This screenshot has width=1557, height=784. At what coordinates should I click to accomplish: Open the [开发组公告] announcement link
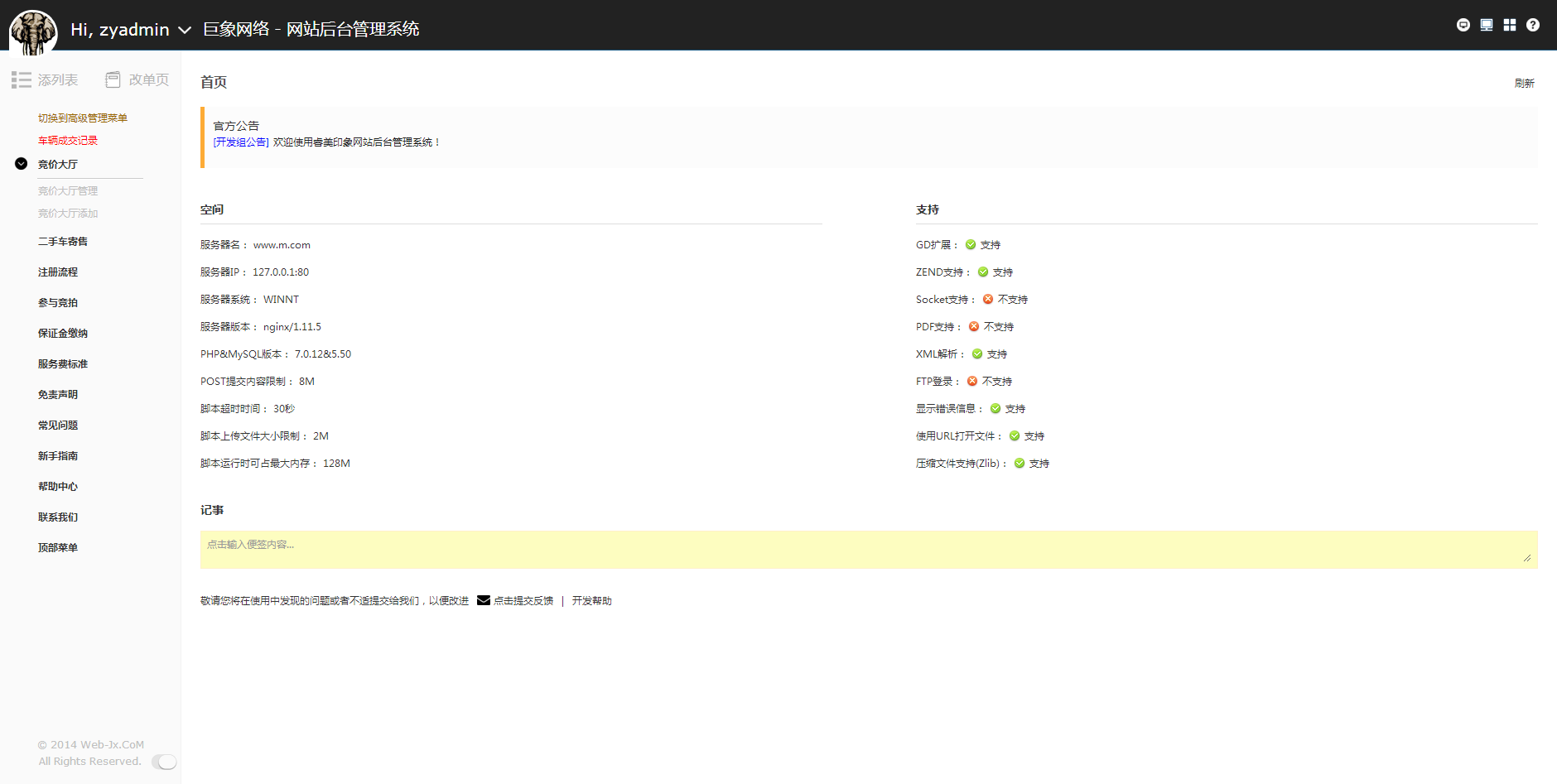[241, 142]
